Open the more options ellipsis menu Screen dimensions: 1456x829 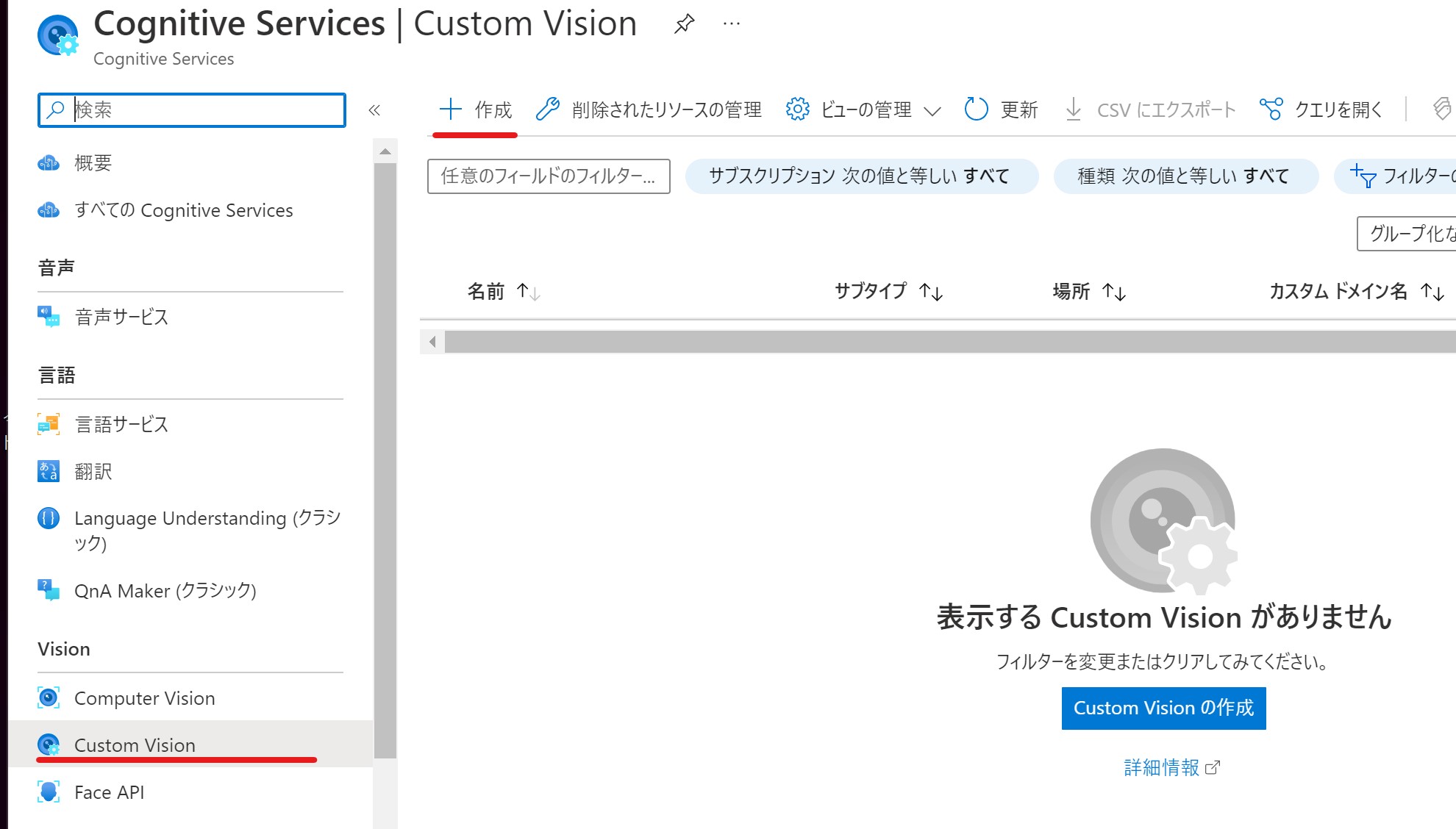pyautogui.click(x=731, y=24)
